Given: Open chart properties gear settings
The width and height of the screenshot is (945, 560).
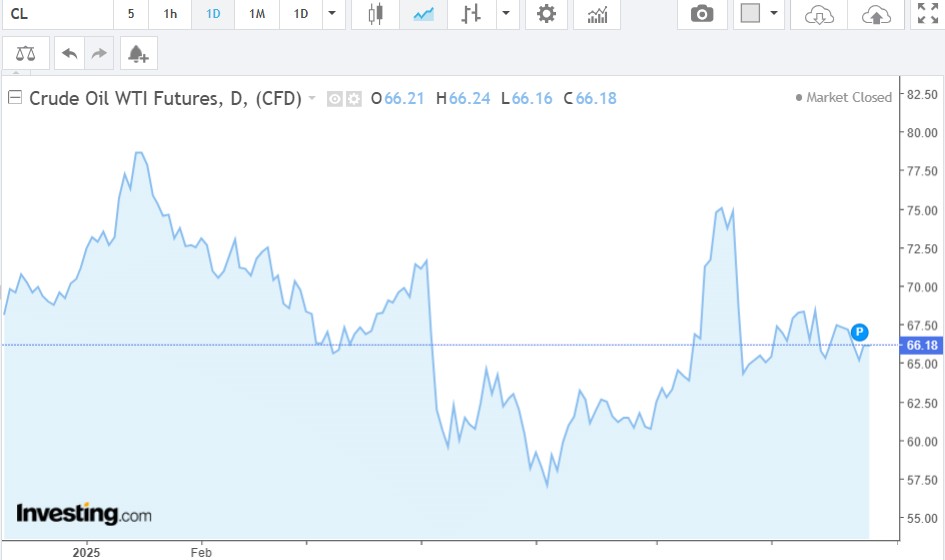Looking at the screenshot, I should [x=546, y=14].
